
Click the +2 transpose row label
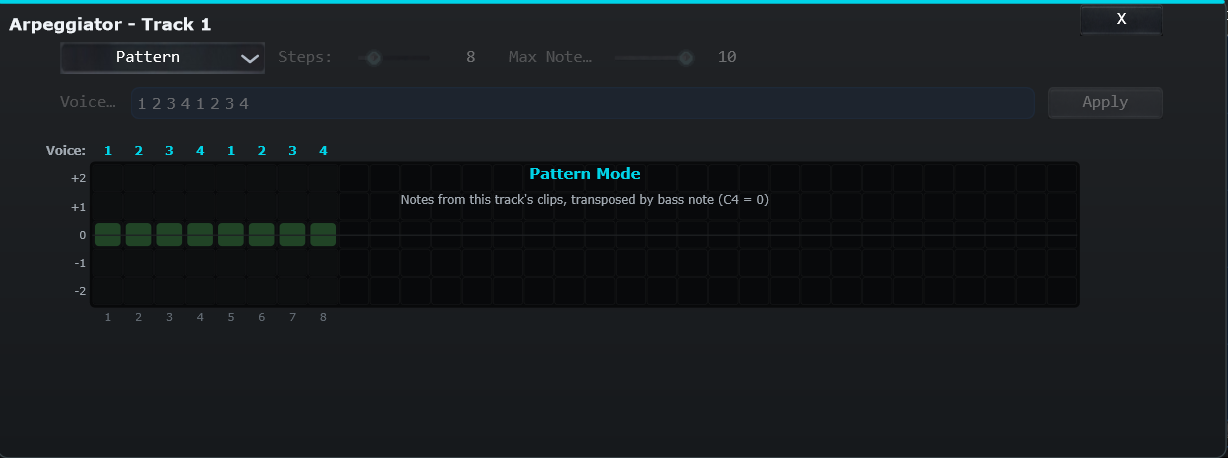(78, 179)
